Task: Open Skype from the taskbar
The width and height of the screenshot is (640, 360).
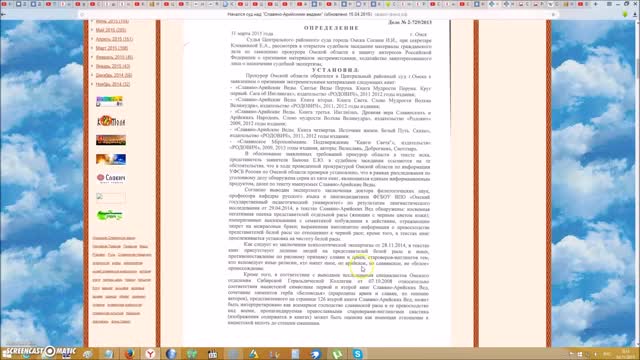Action: [358, 353]
